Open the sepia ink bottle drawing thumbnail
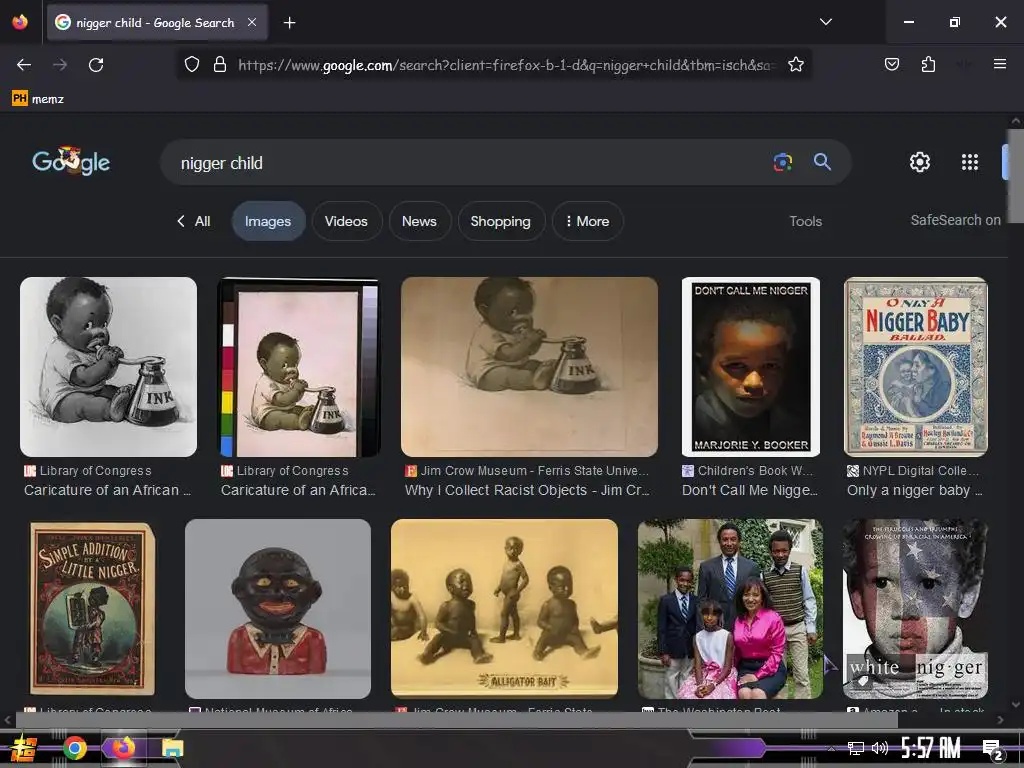Viewport: 1024px width, 768px height. coord(529,367)
